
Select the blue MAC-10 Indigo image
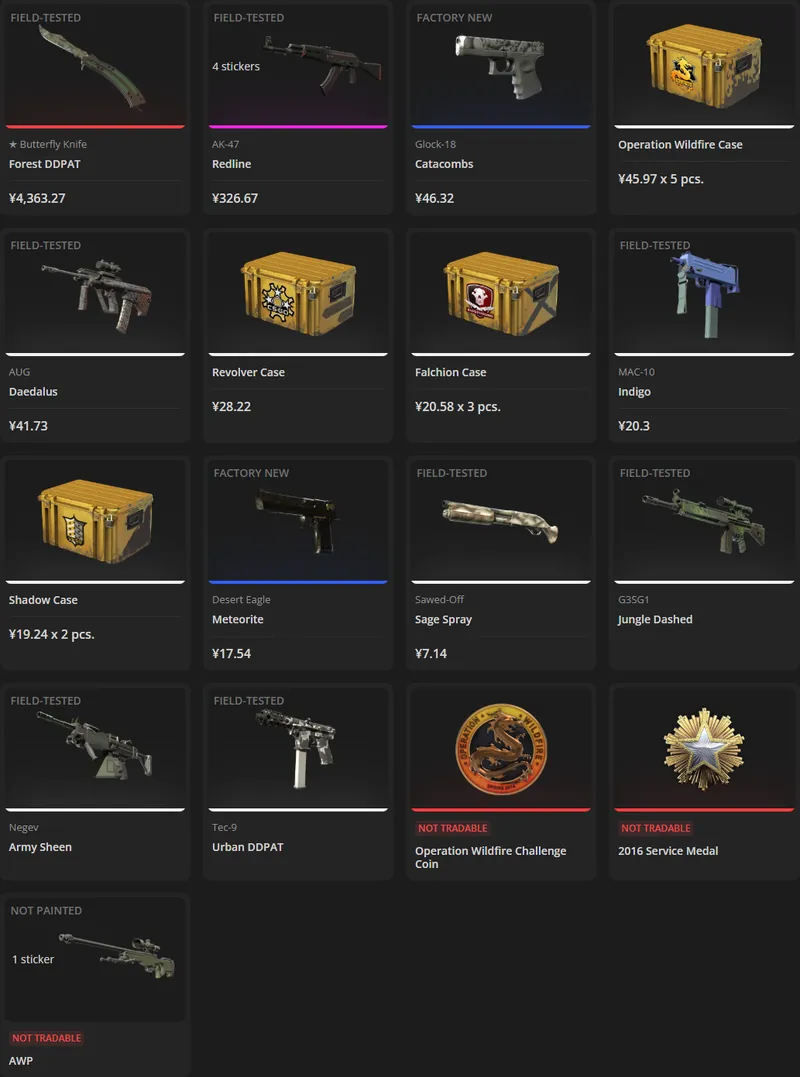699,294
